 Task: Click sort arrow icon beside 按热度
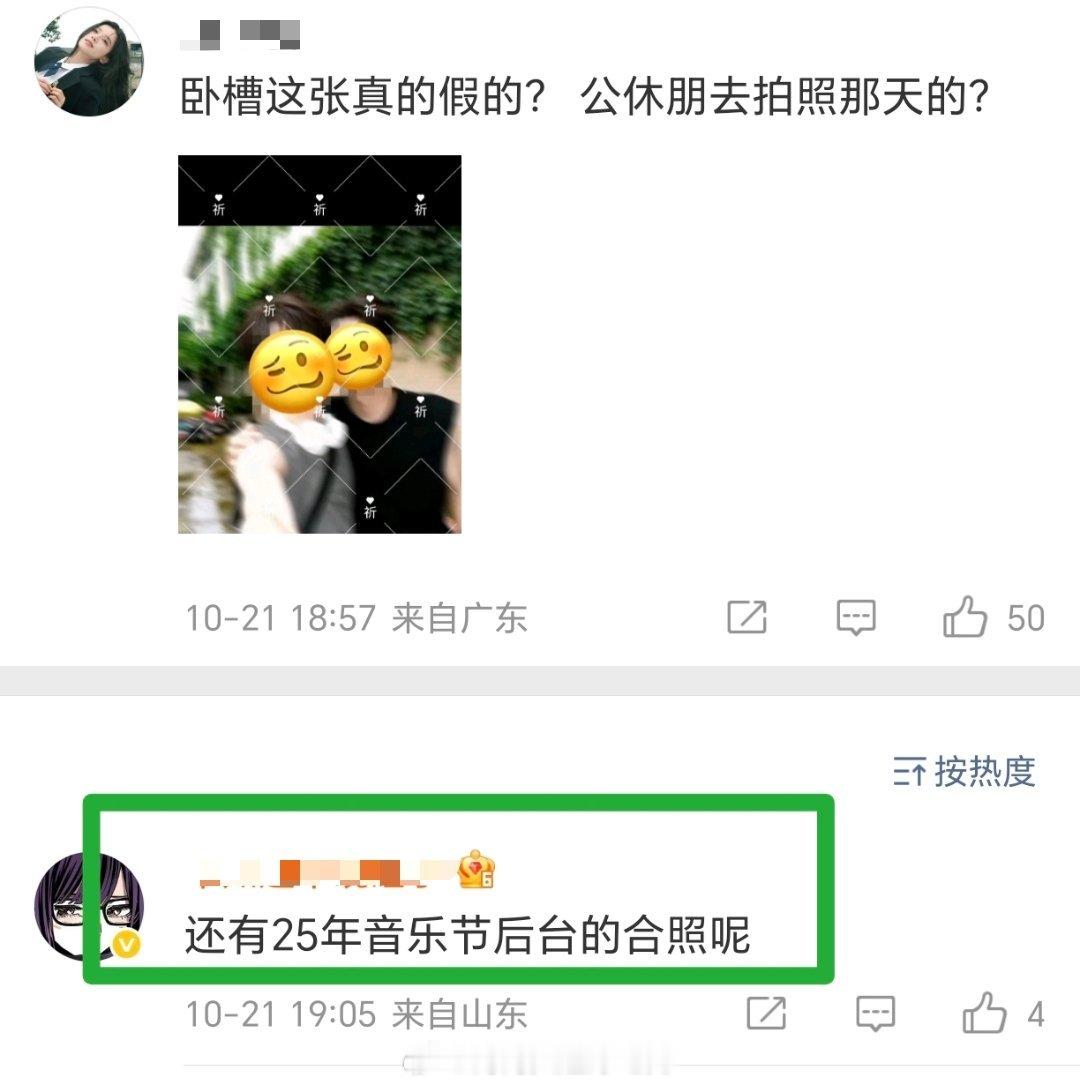(909, 772)
